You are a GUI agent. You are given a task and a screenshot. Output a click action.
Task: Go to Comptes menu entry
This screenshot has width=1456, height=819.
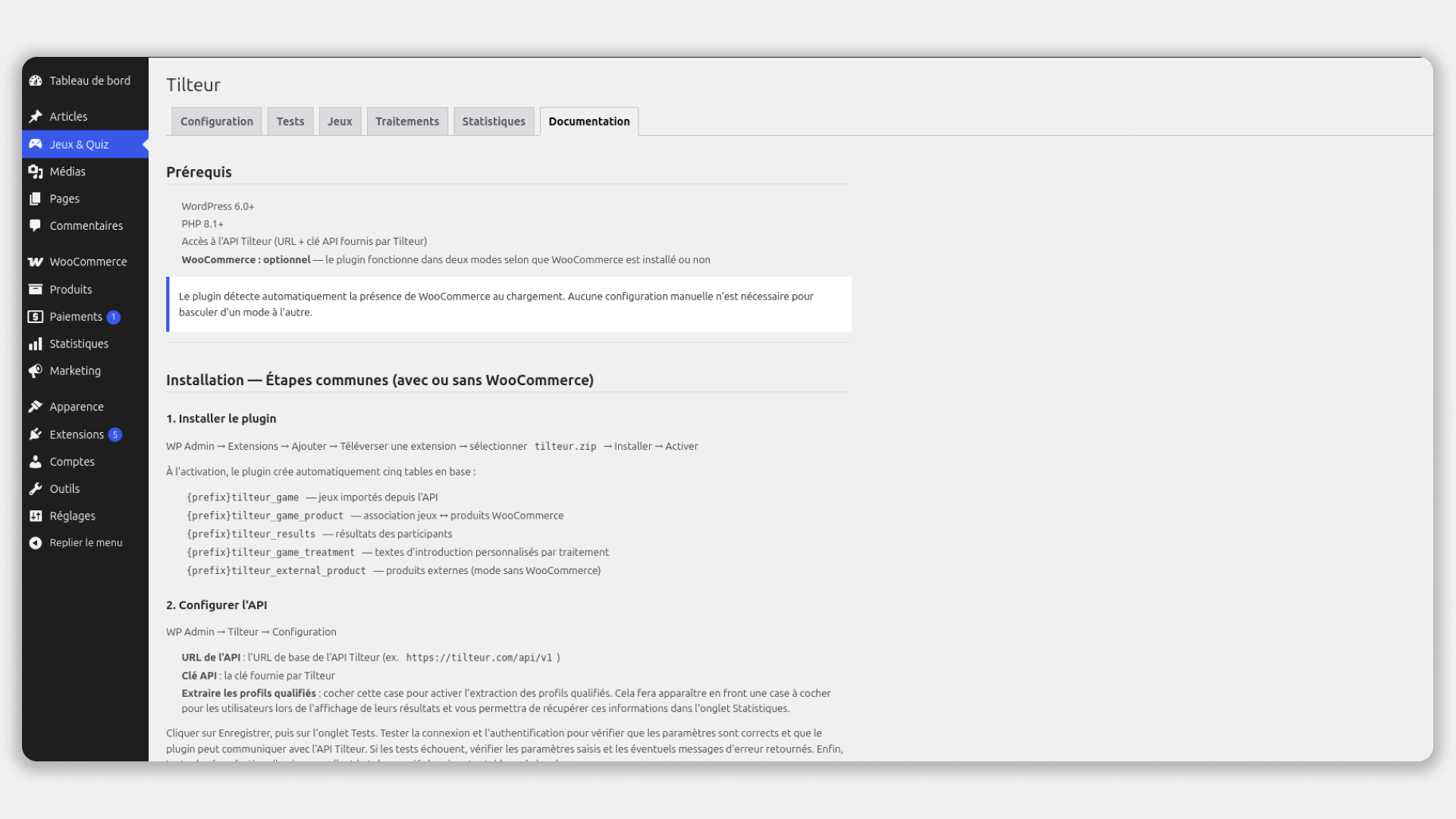(72, 462)
